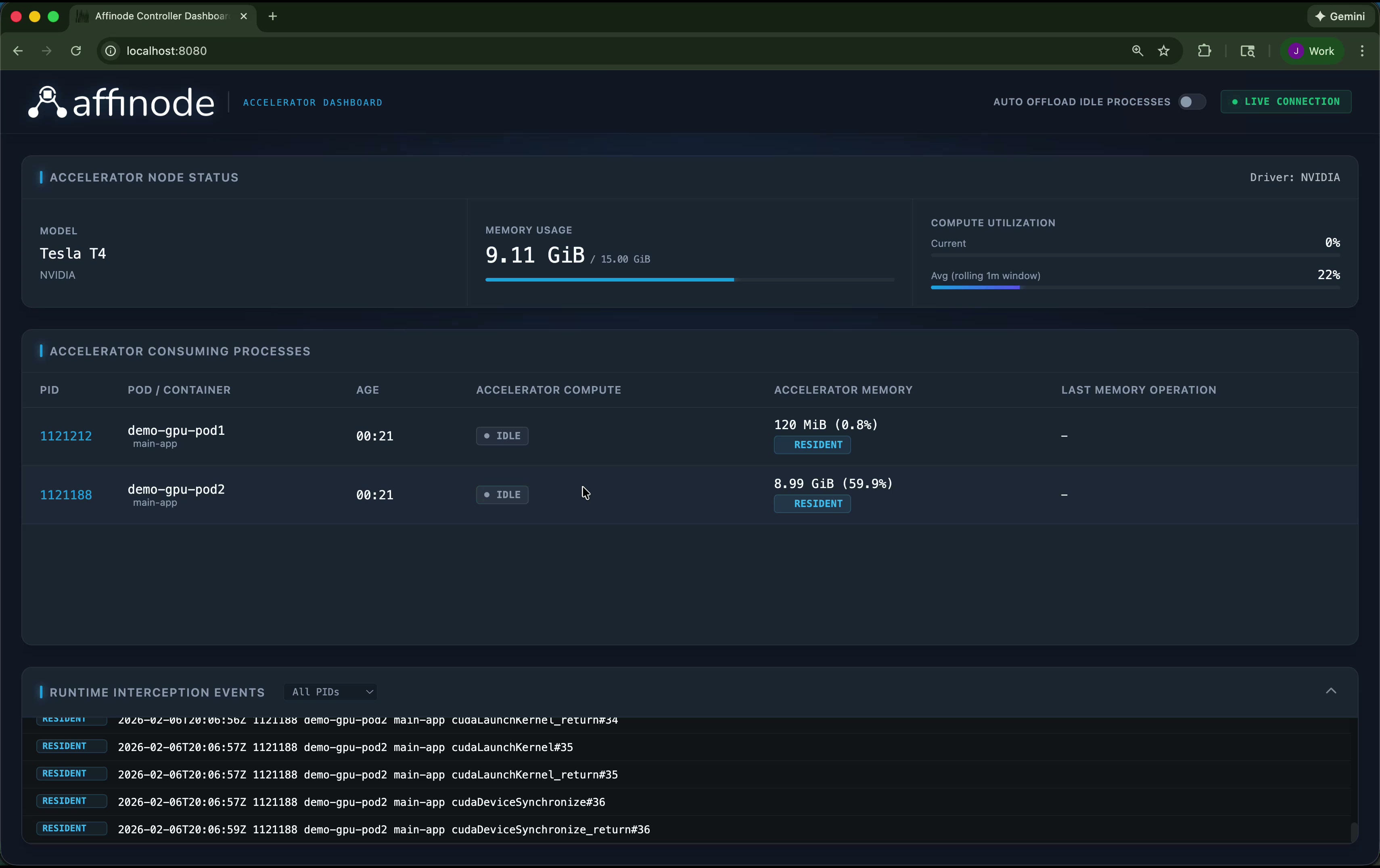
Task: Click the cudaDeviceSynchronize_return#36 event row
Action: point(686,829)
